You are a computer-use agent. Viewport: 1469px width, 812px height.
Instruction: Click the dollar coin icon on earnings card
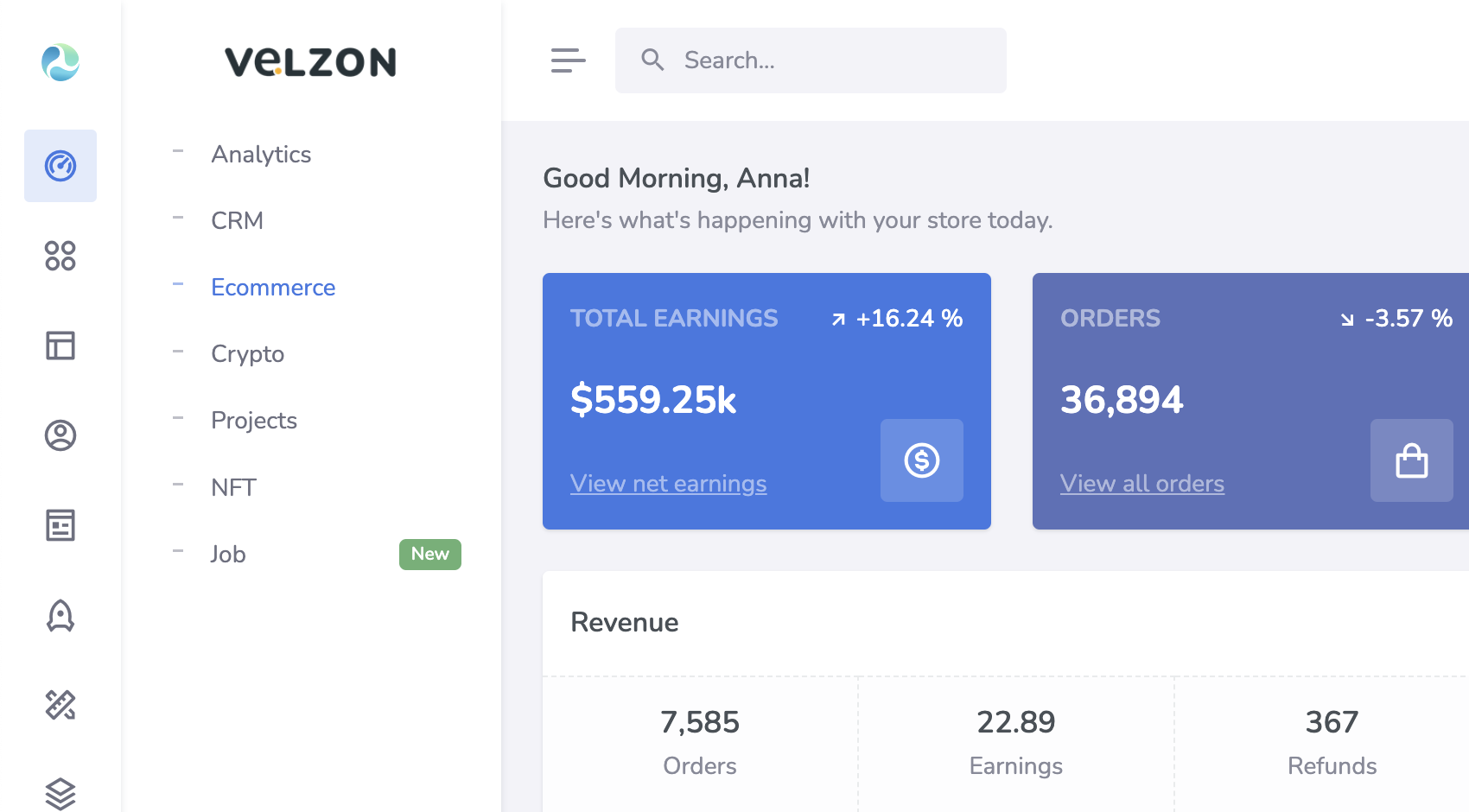921,460
